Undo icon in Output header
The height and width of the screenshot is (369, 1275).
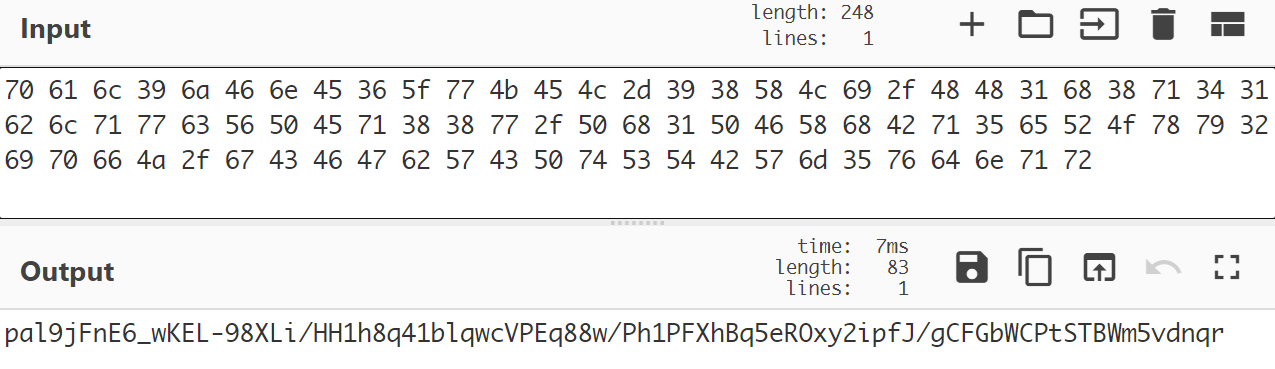coord(1163,267)
